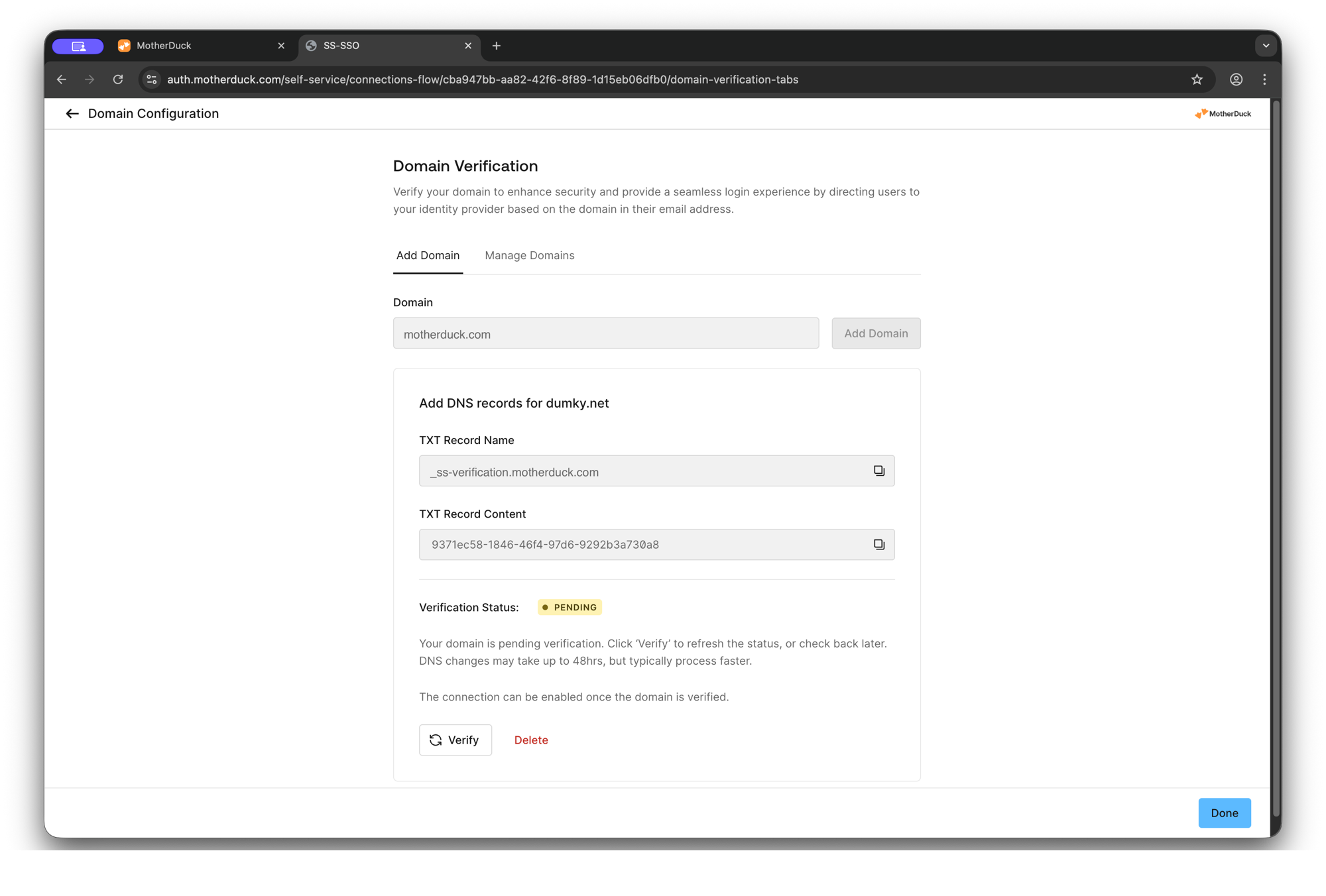Open a new browser tab with the plus

tap(496, 45)
